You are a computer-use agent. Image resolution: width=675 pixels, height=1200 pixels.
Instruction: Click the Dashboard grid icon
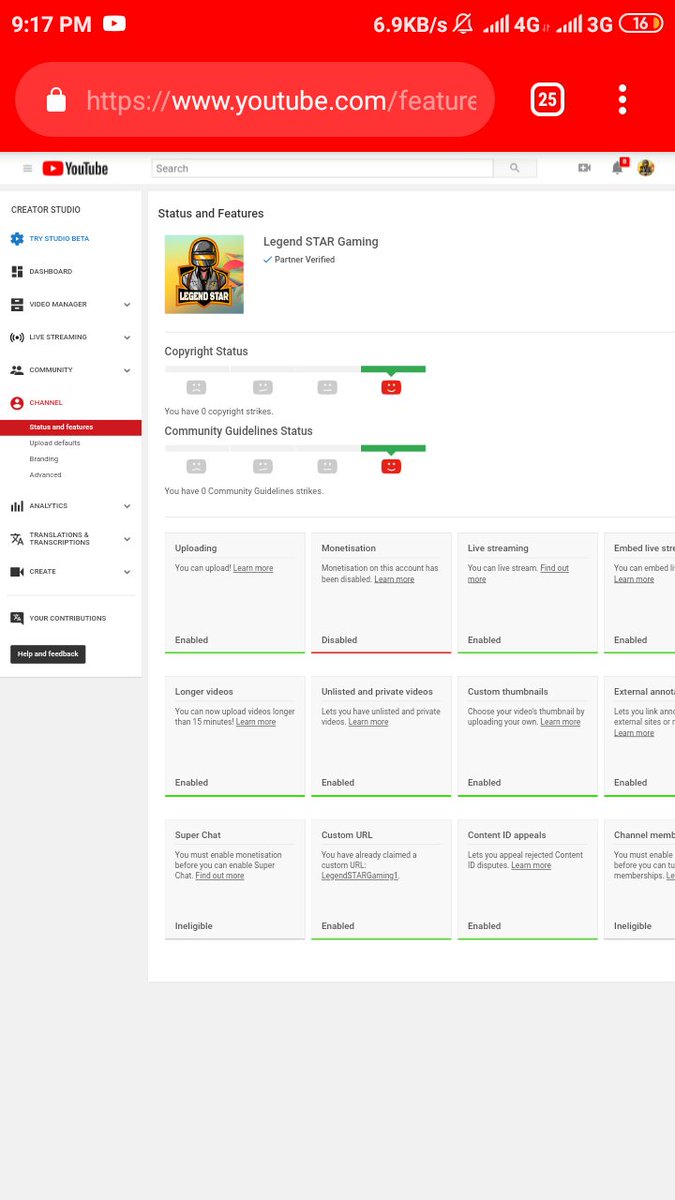pos(17,272)
